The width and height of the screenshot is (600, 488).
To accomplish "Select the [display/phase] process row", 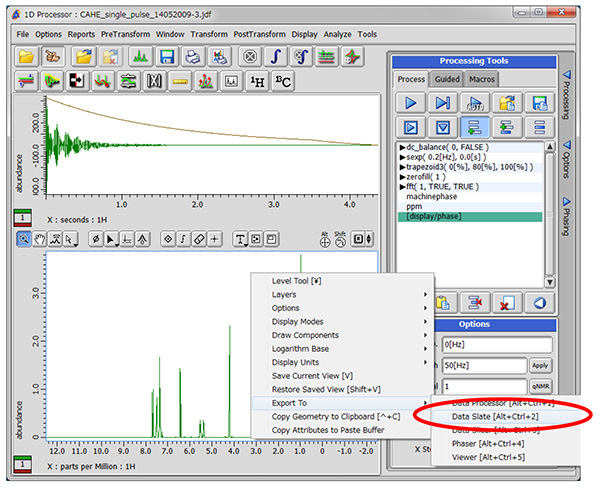I will point(470,217).
